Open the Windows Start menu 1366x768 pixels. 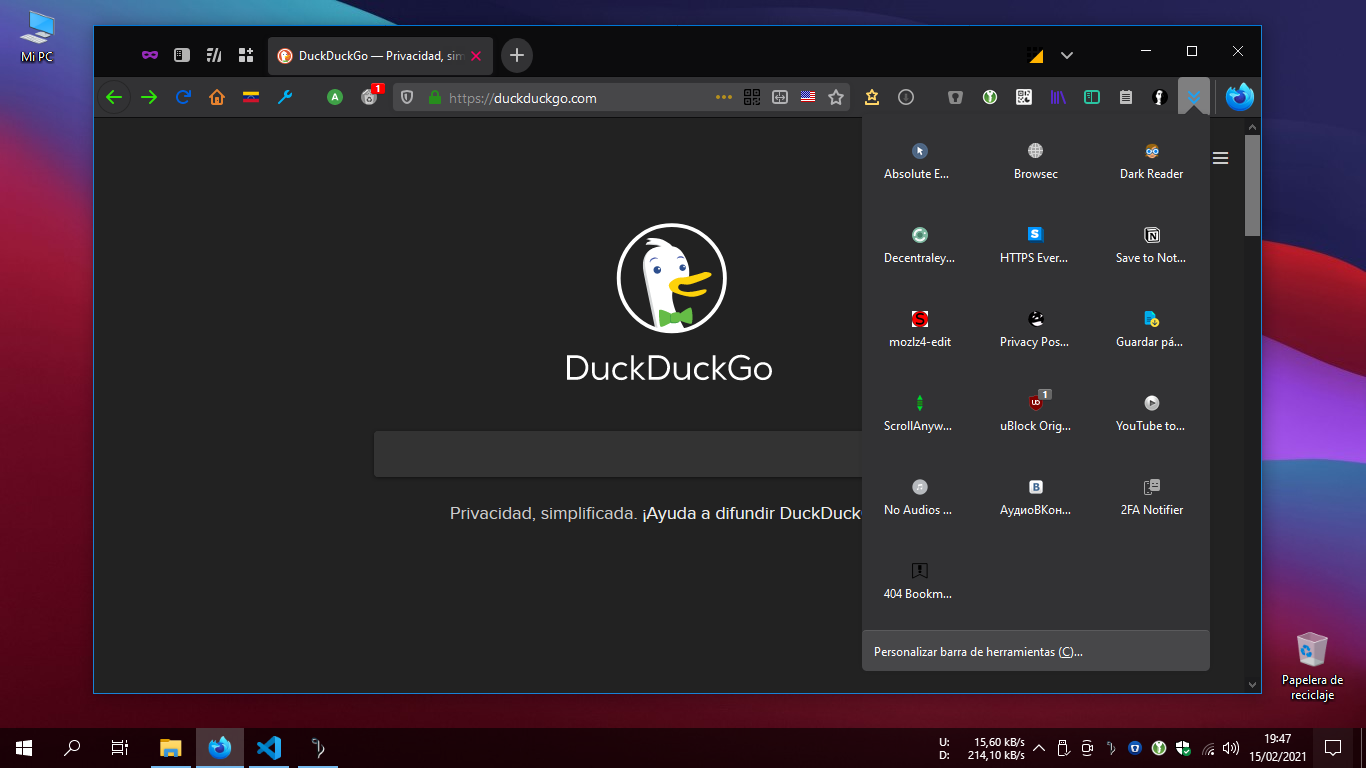coord(24,747)
